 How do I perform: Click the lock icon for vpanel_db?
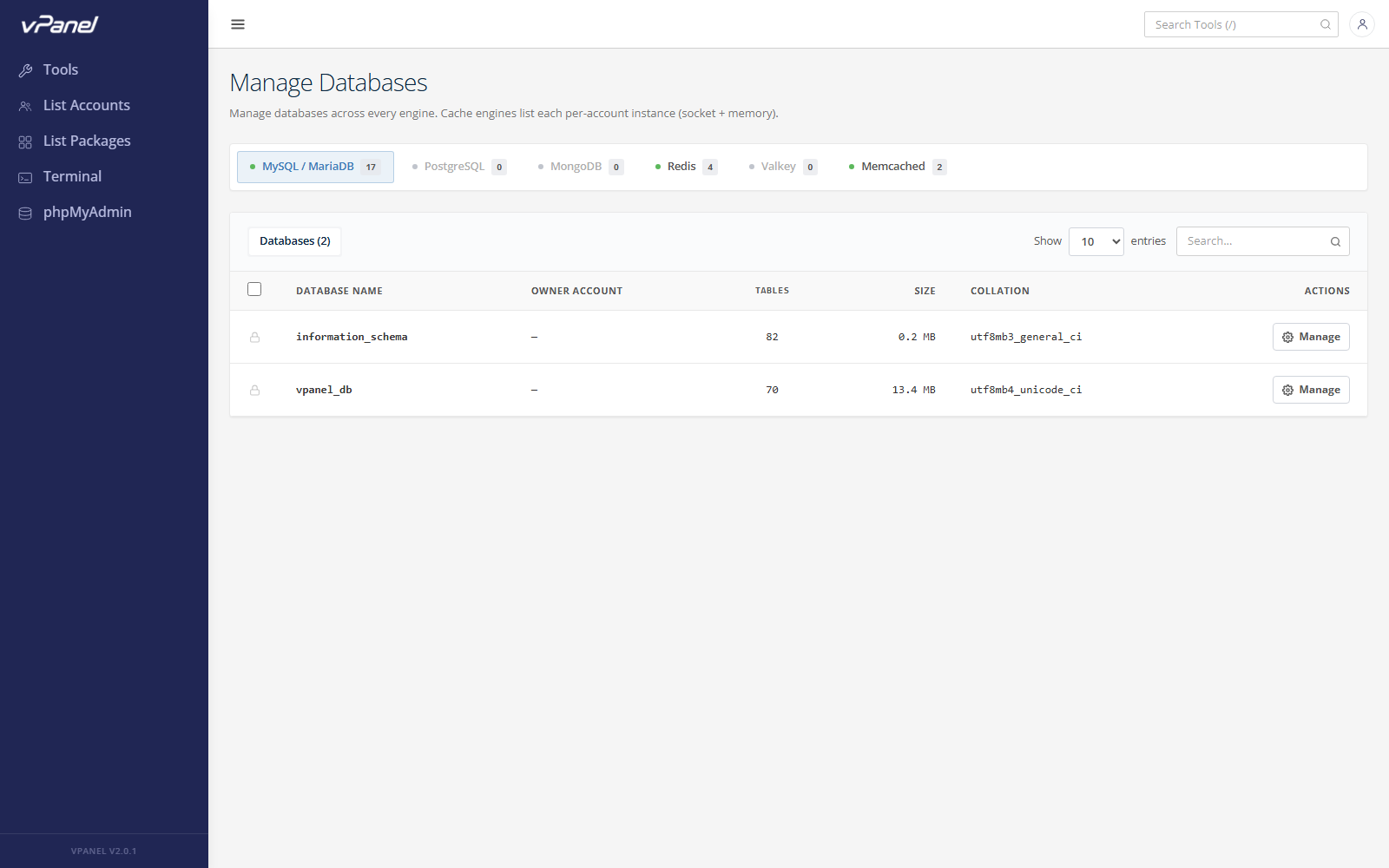coord(254,390)
